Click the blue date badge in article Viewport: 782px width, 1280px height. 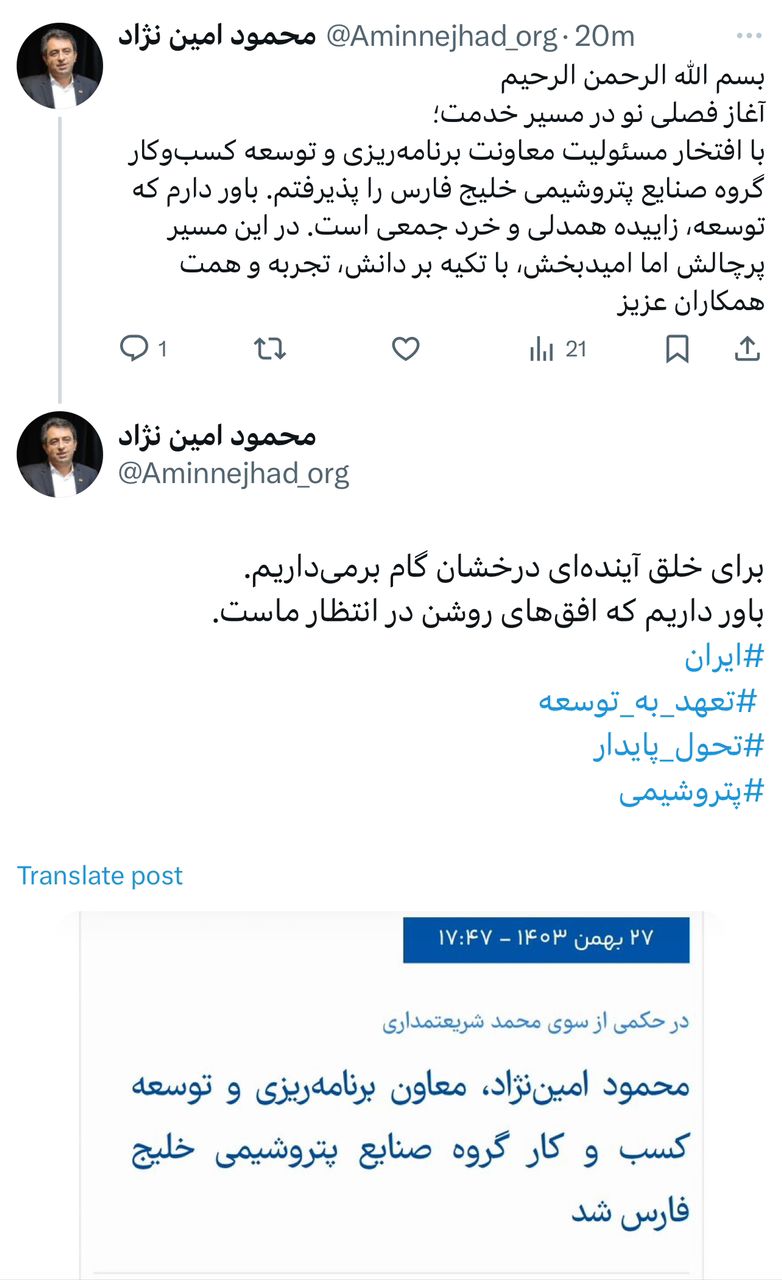pos(546,939)
